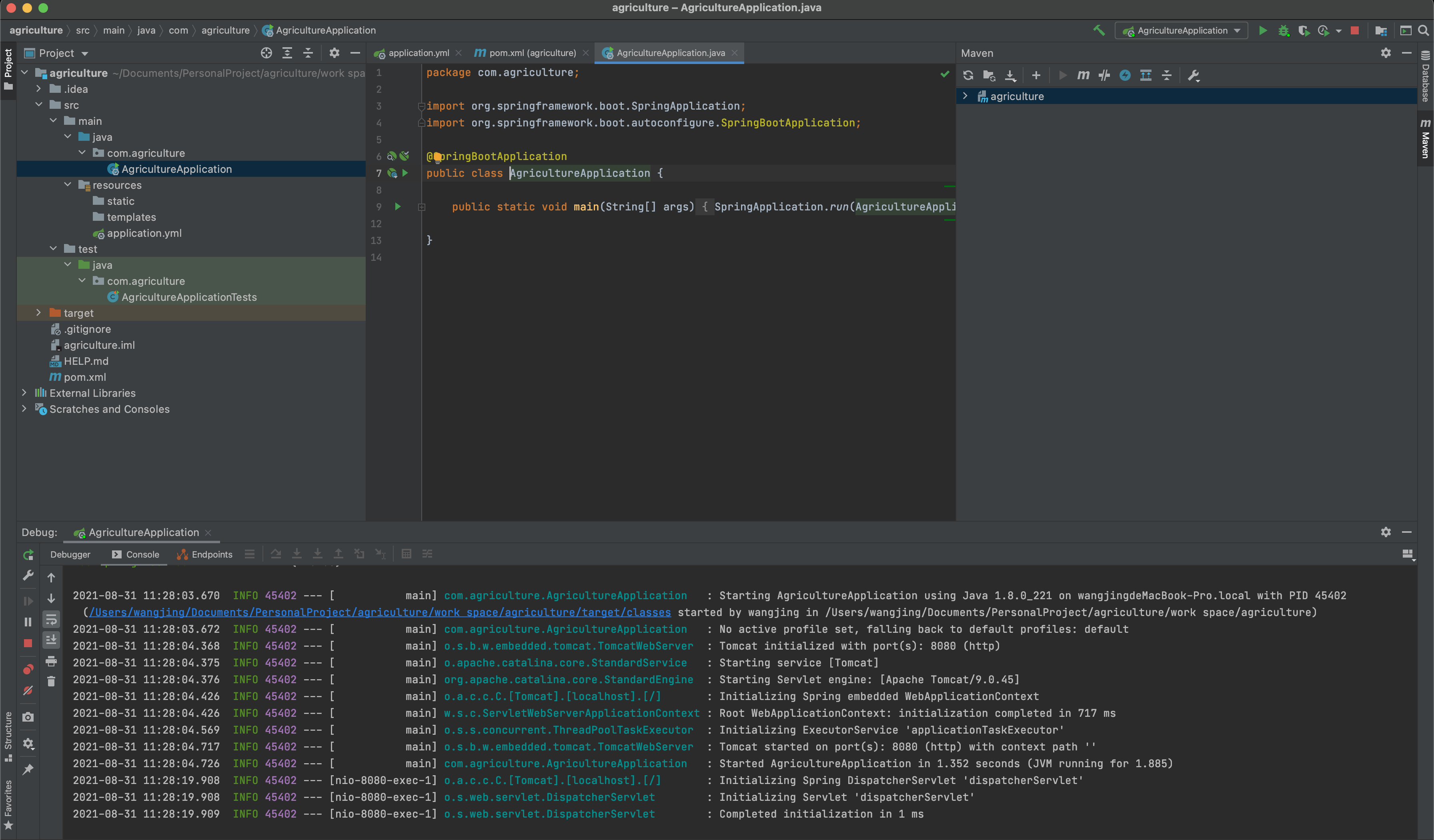Expand agriculture node in Maven panel

point(965,96)
